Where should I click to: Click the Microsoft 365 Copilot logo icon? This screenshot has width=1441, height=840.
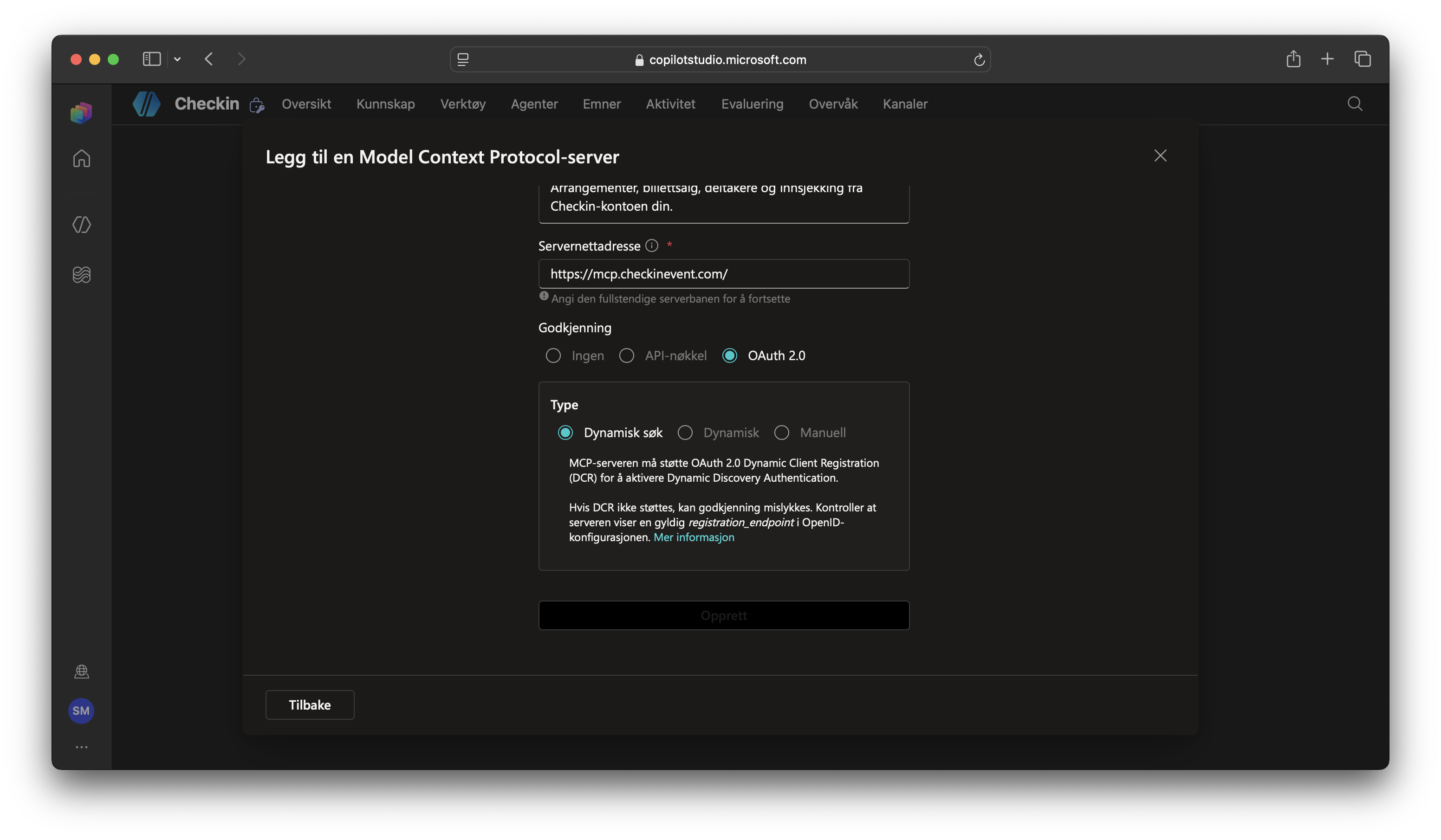[x=81, y=113]
